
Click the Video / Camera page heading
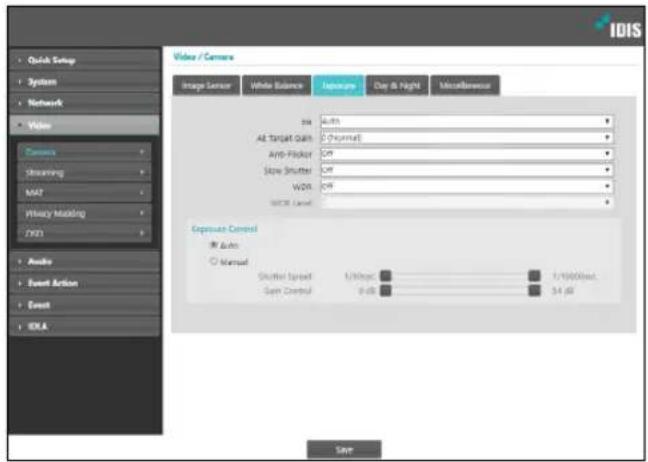click(x=203, y=57)
